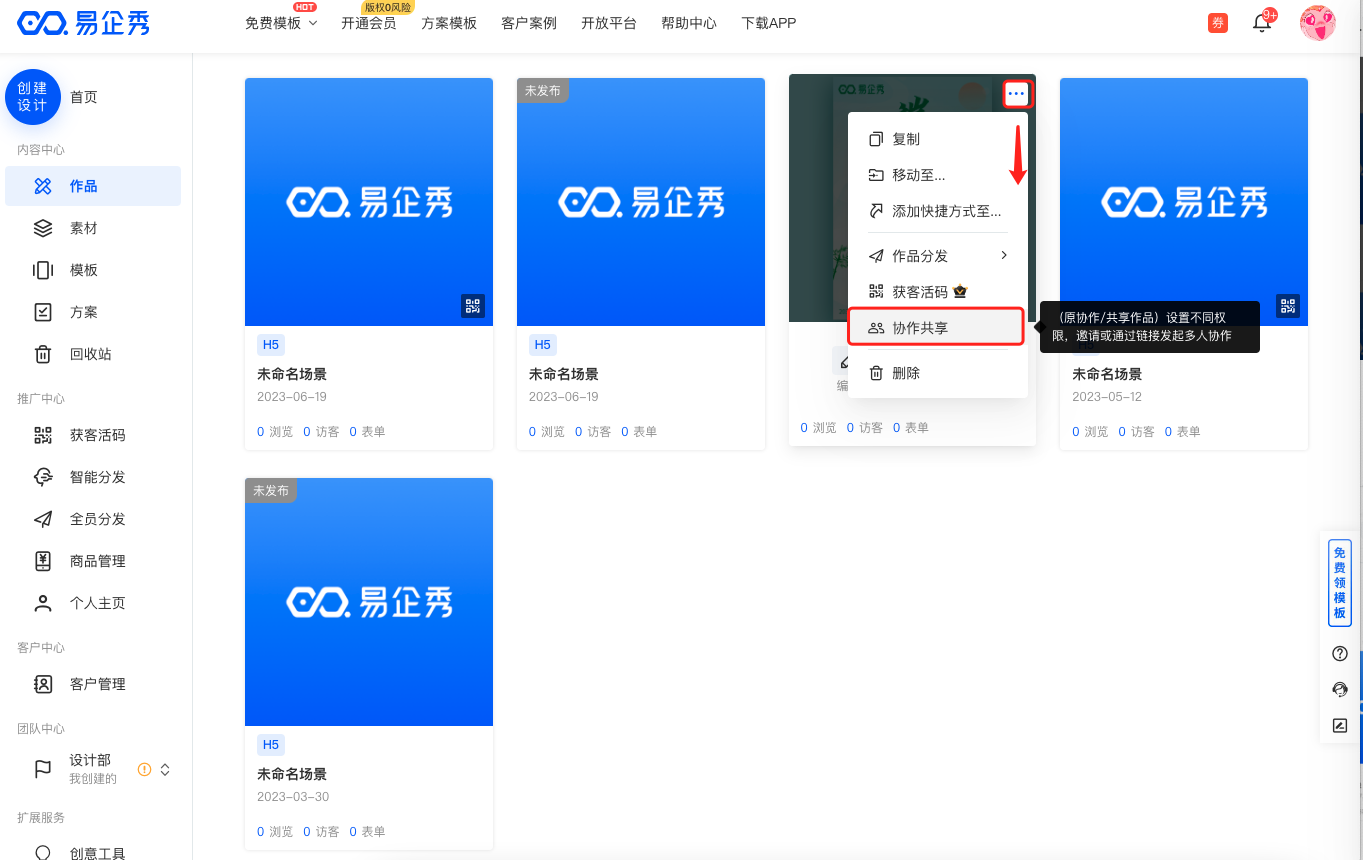Click H5 tag on the 2023-03-30 card
Viewport: 1363px width, 860px height.
pyautogui.click(x=271, y=745)
